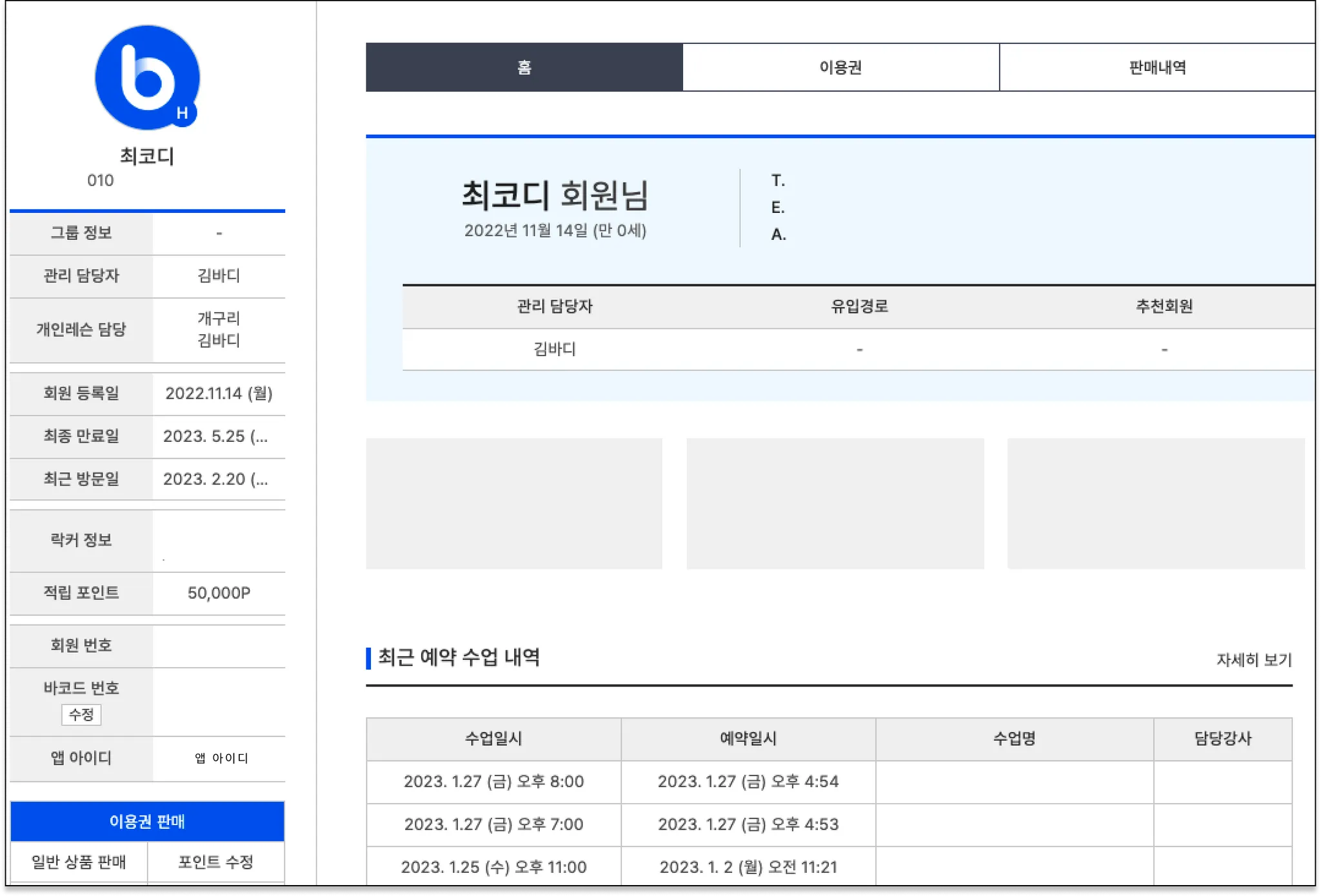
Task: Click 최종 만료일 truncated date value
Action: pyautogui.click(x=215, y=436)
